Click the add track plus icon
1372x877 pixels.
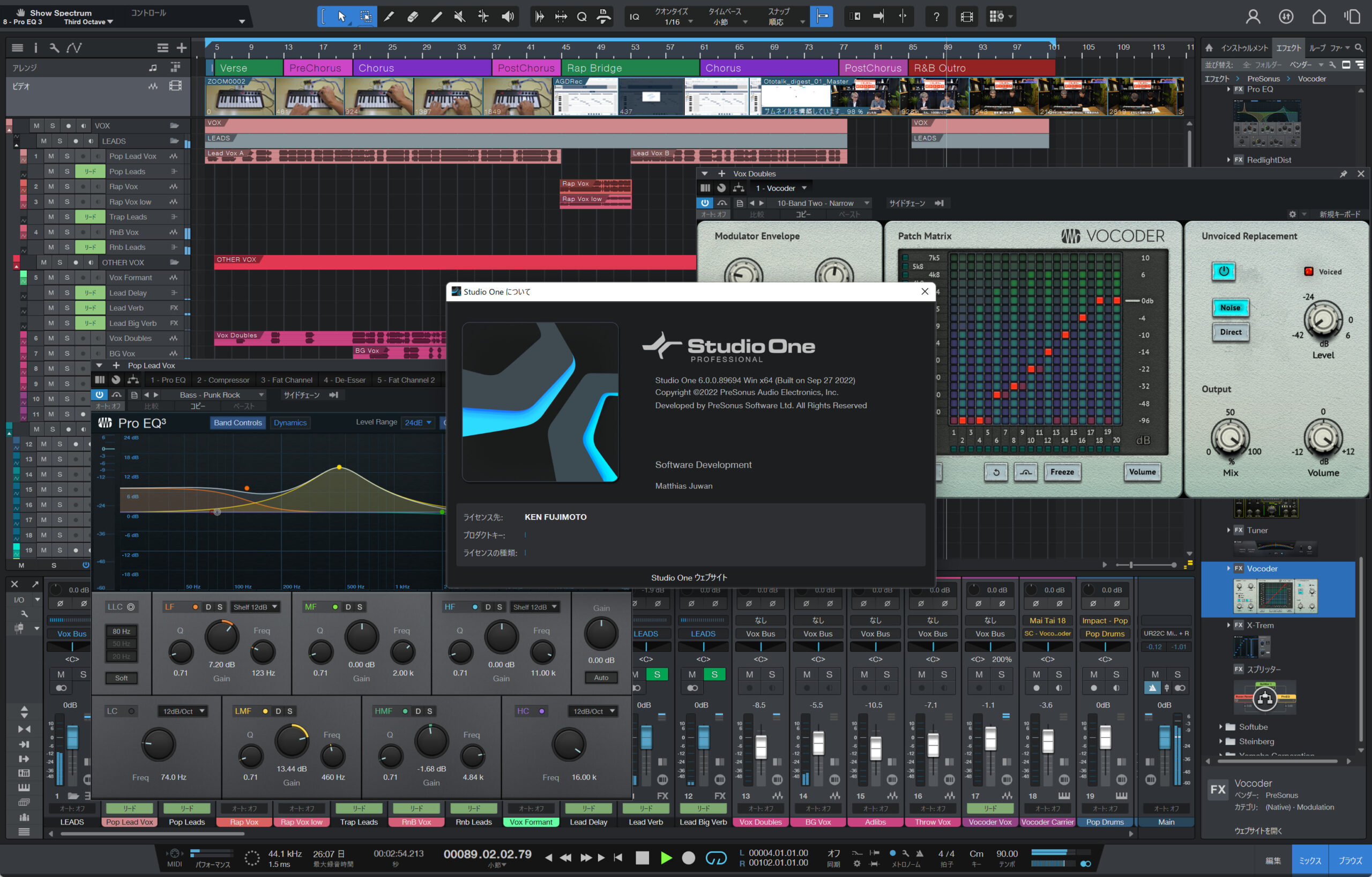182,48
